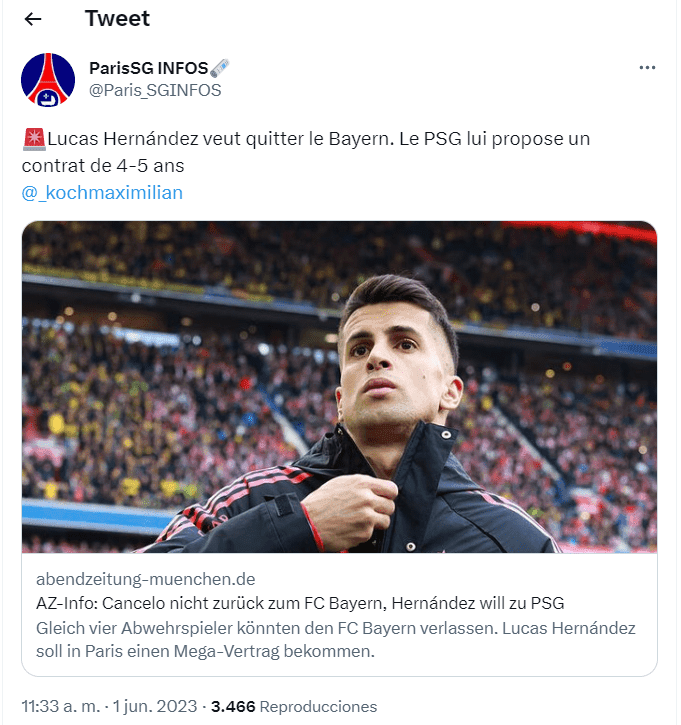Click the 'contrat de 4-5 ans' text line

[103, 166]
